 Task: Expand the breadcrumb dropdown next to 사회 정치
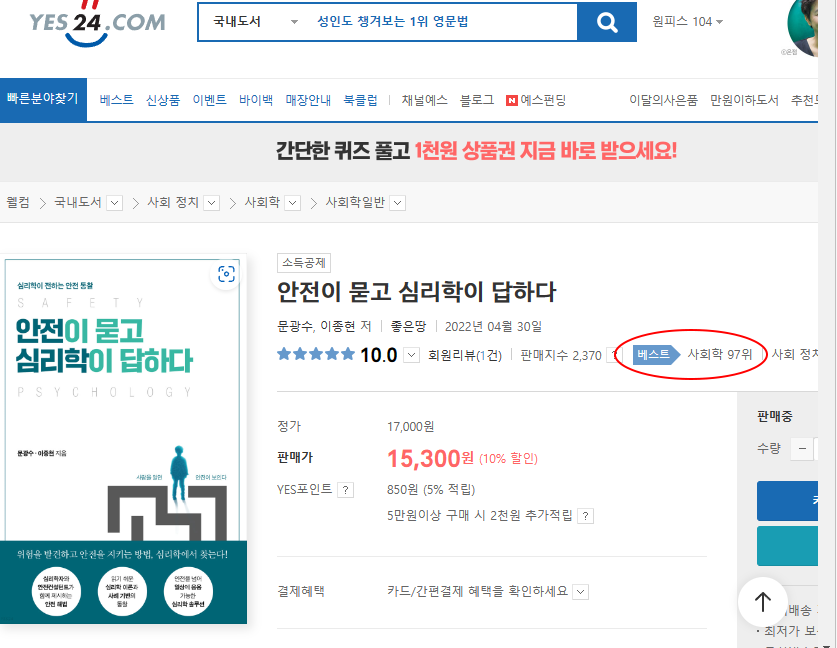point(212,203)
